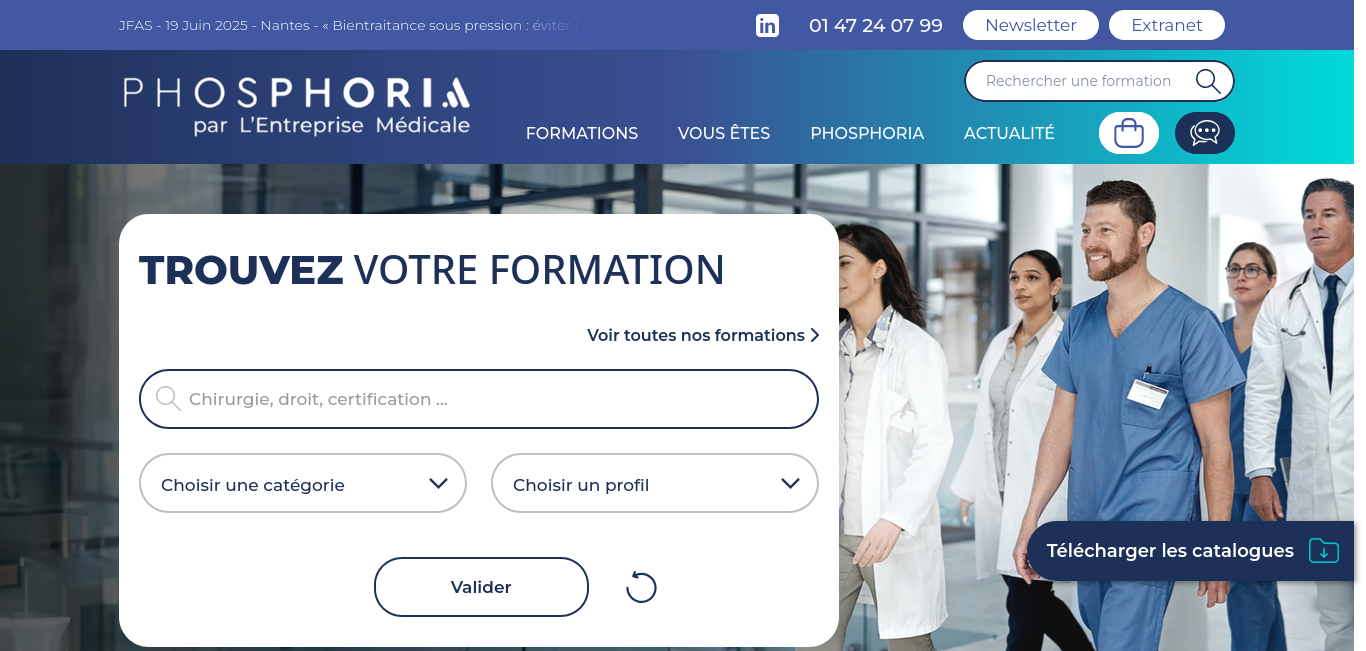
Task: Open the PHOSPHORIA menu item
Action: 867,133
